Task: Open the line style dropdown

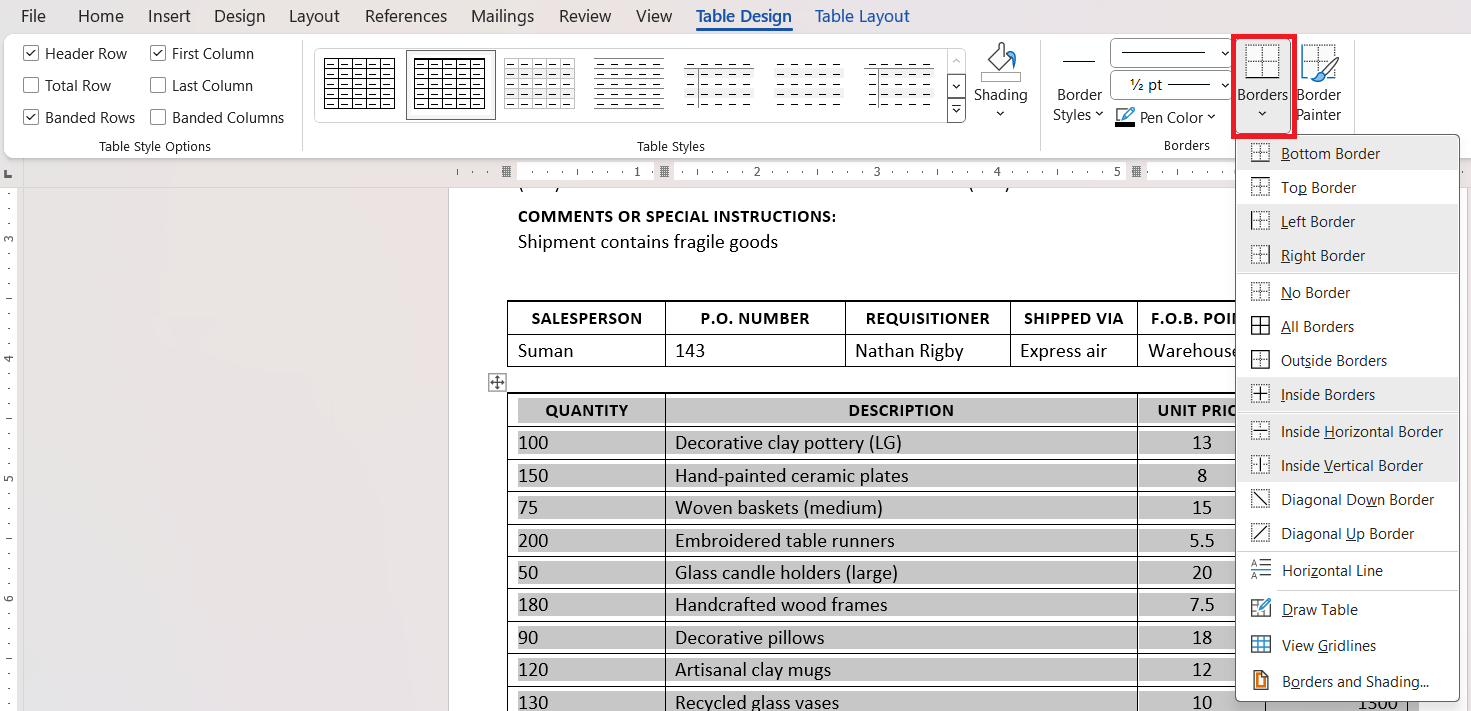Action: (1225, 52)
